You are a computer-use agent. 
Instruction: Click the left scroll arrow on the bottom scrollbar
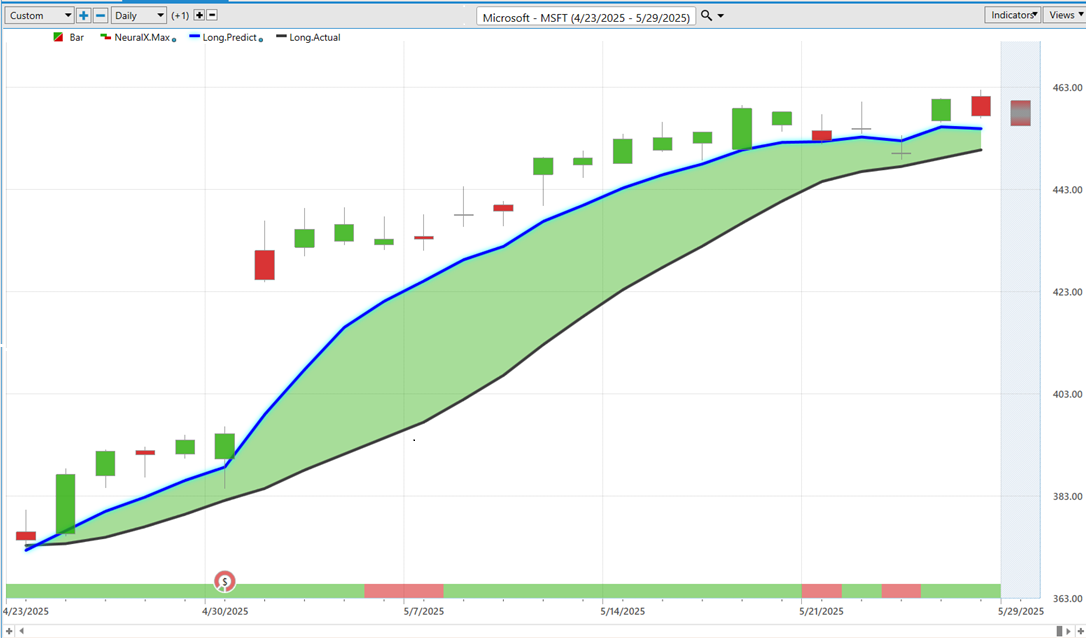pyautogui.click(x=21, y=631)
